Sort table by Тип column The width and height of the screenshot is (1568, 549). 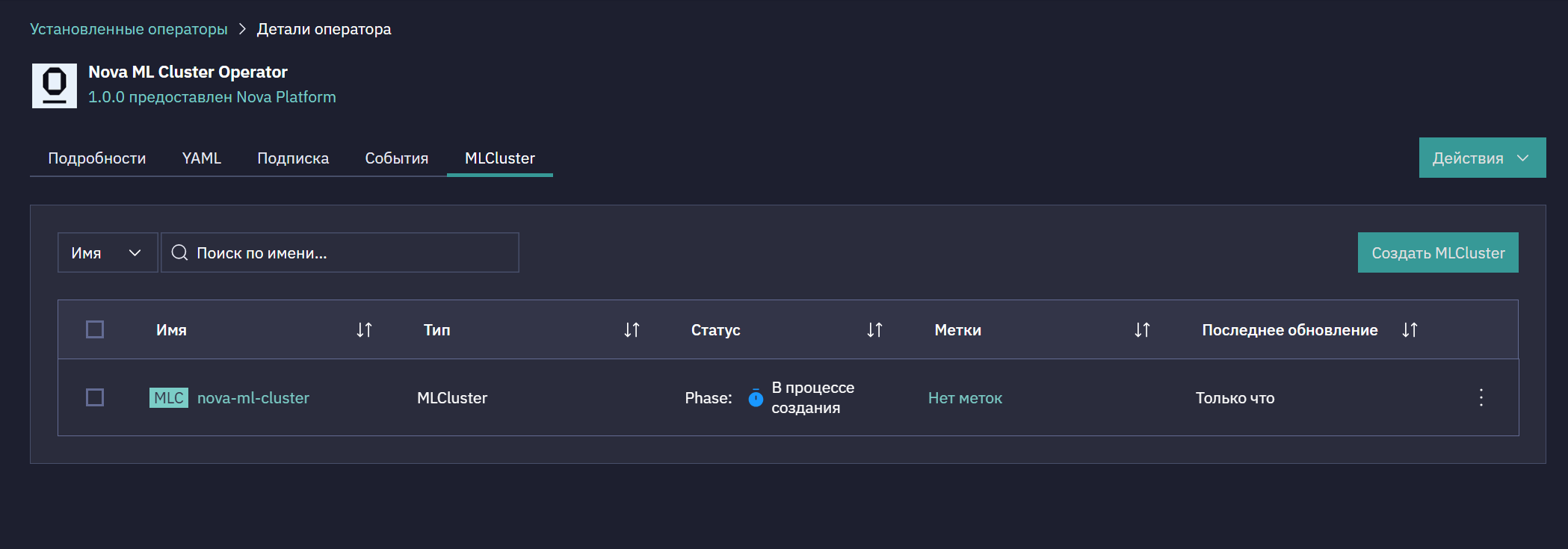tap(632, 329)
